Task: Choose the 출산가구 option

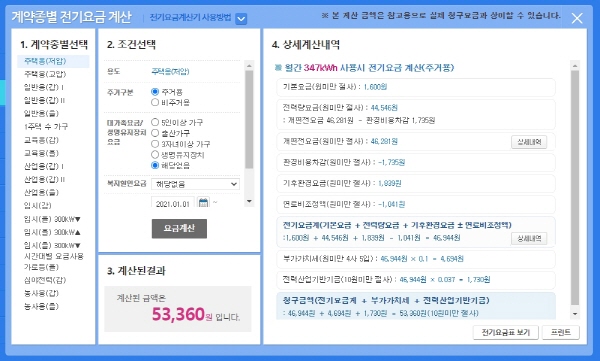Action: pyautogui.click(x=155, y=133)
